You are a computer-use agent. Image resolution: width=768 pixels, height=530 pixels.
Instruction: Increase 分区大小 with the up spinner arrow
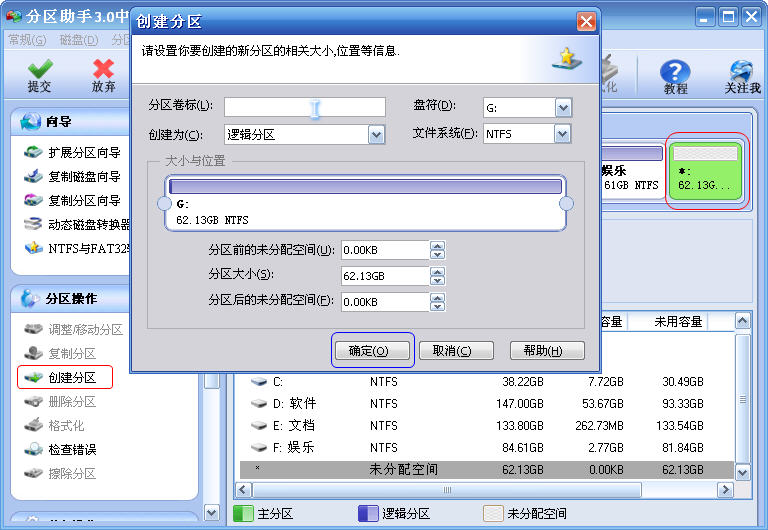pyautogui.click(x=437, y=270)
